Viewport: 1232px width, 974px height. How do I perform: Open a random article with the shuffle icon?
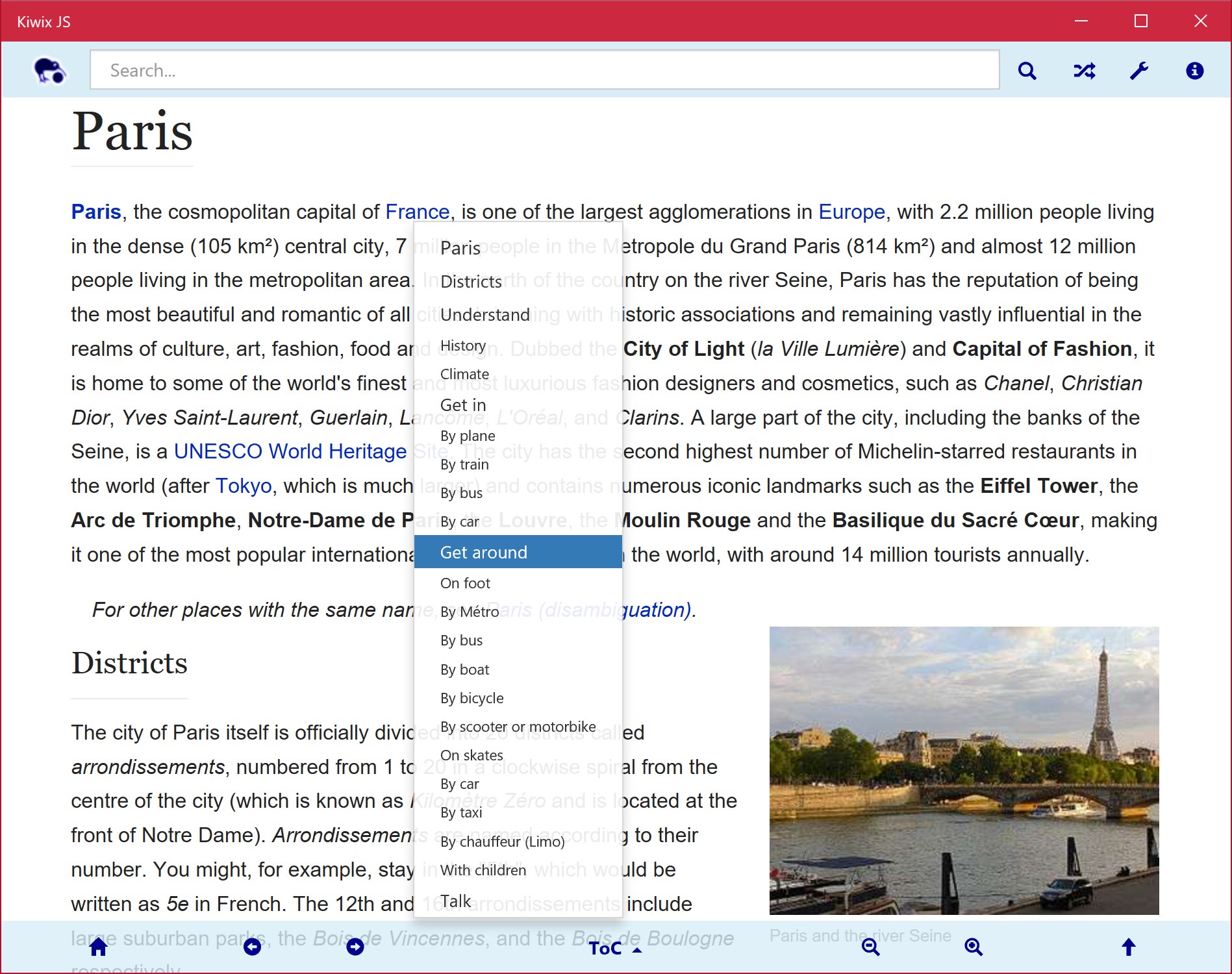pos(1083,70)
